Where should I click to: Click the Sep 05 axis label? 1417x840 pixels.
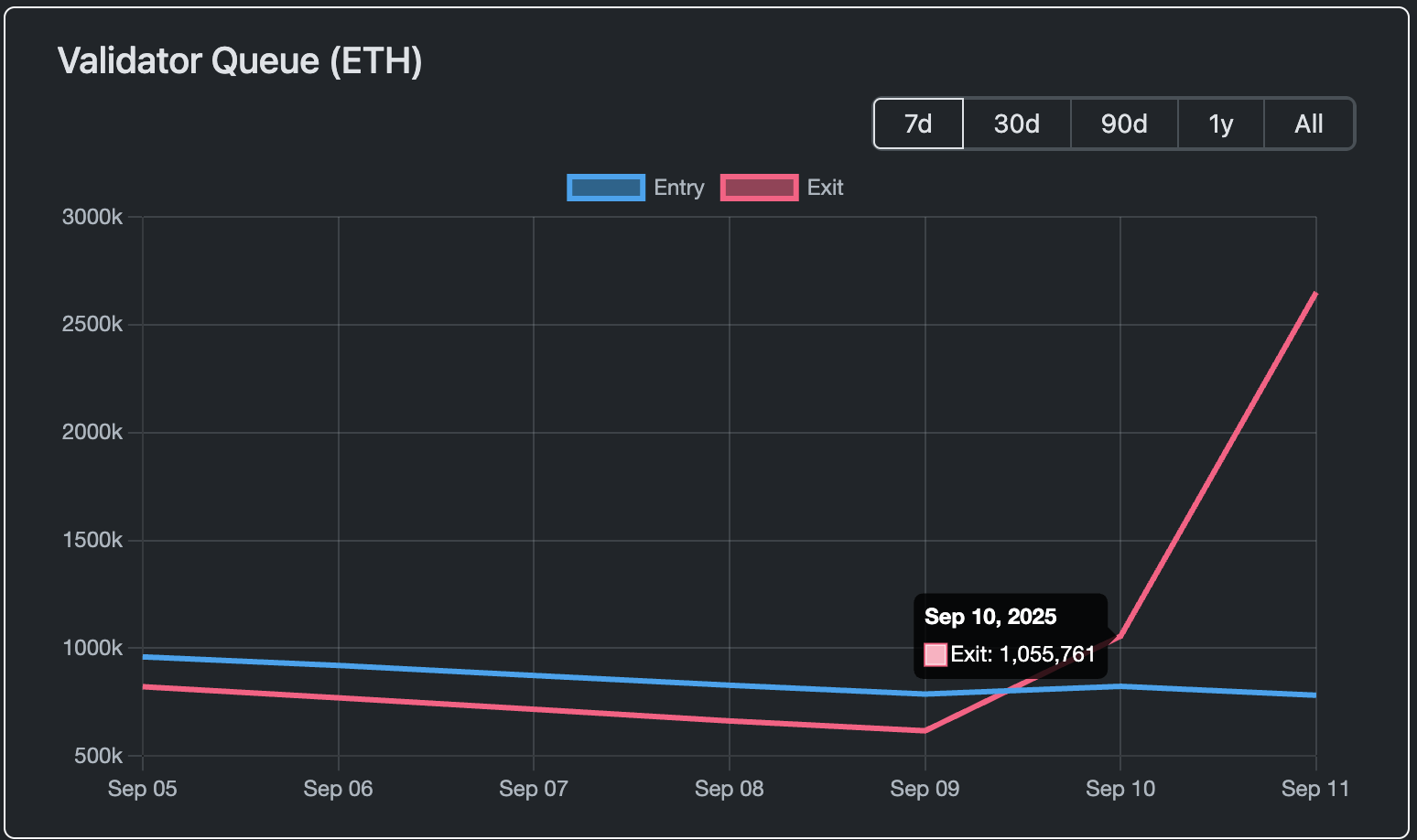click(x=142, y=788)
